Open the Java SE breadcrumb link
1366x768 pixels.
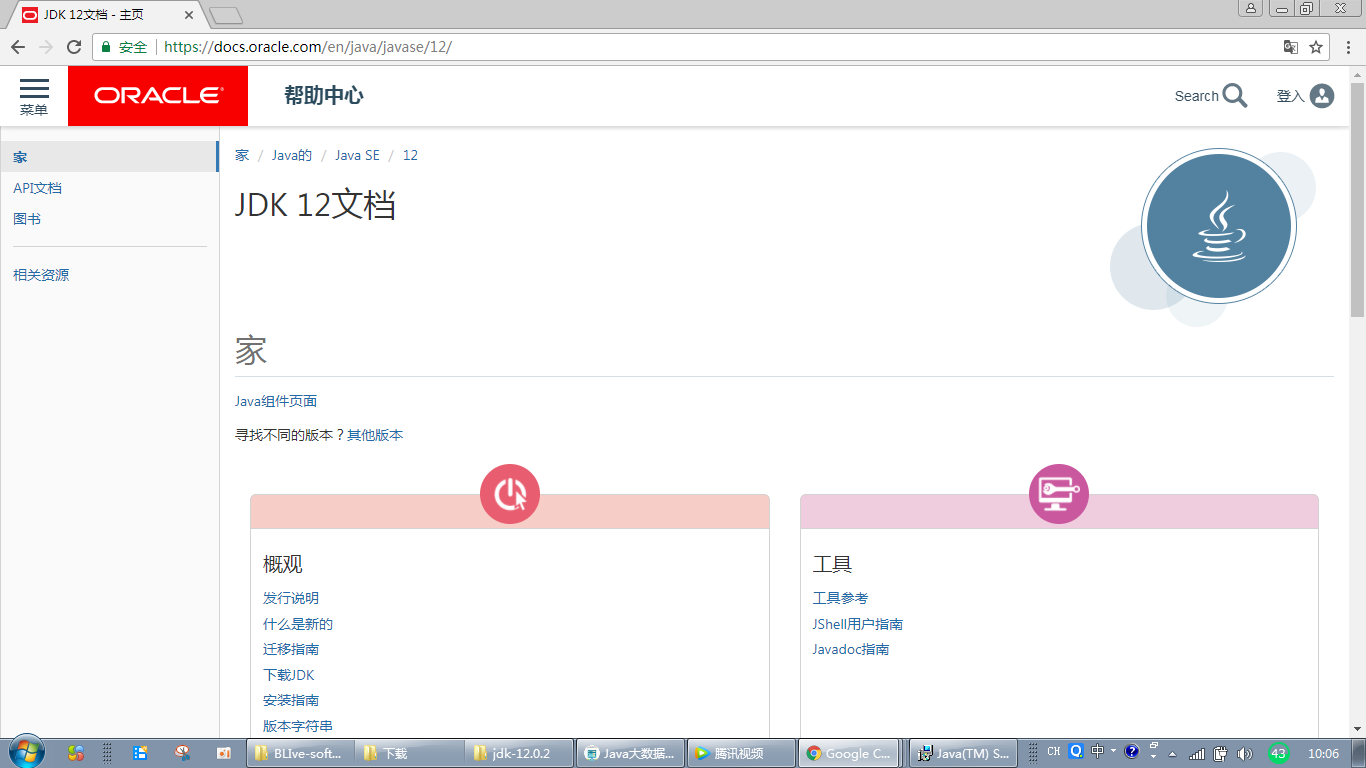click(x=357, y=155)
